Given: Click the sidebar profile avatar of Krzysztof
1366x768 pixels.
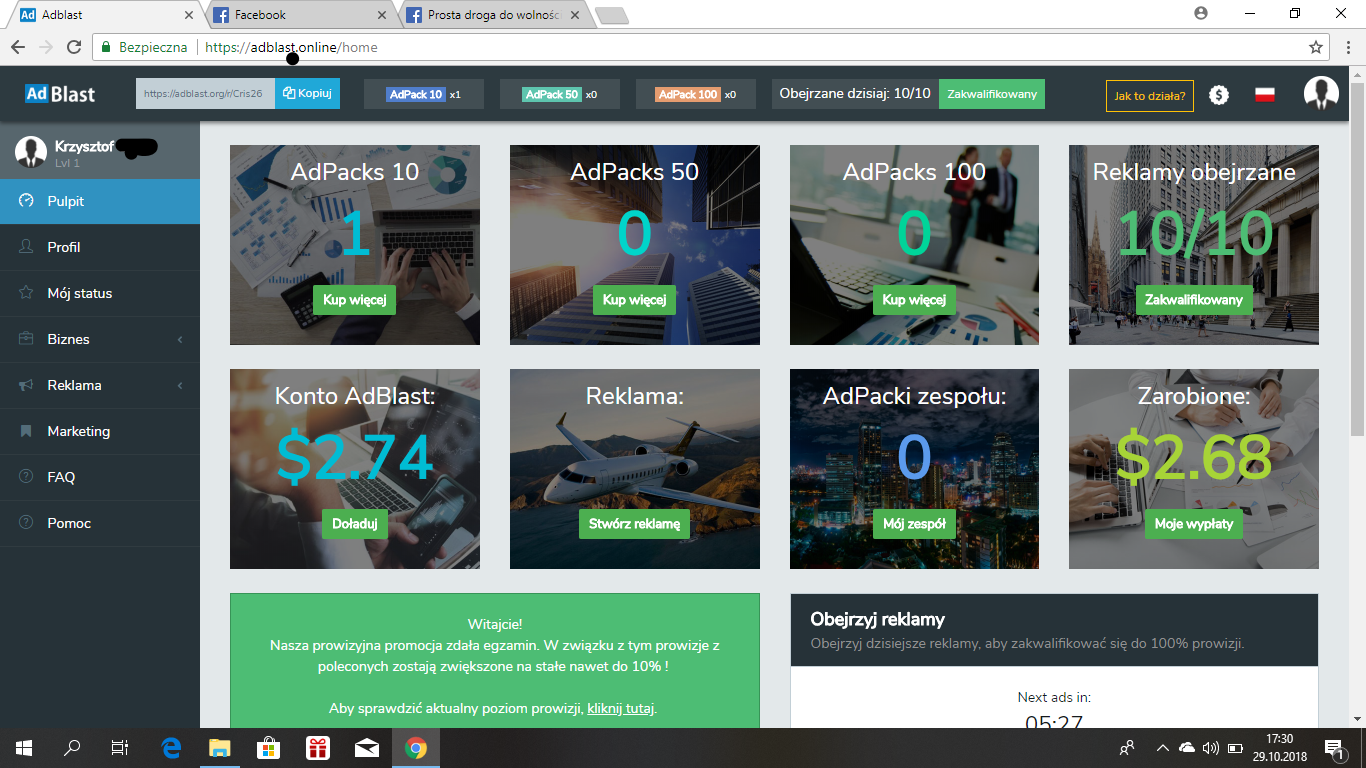Looking at the screenshot, I should coord(31,151).
